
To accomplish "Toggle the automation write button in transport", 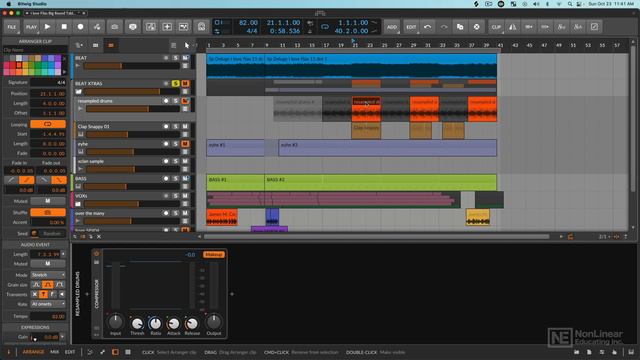I will (97, 27).
